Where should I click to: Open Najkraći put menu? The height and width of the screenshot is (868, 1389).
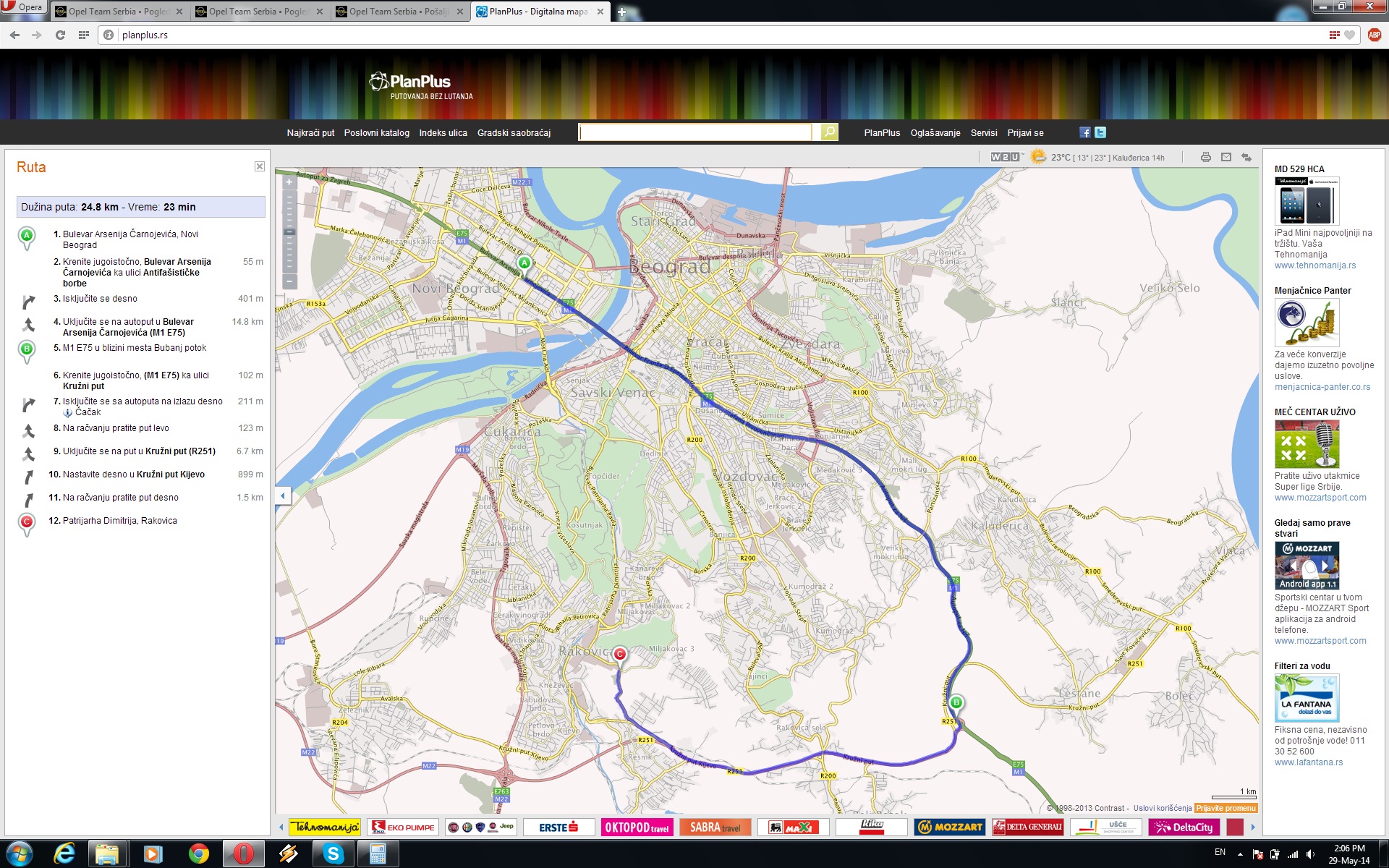pyautogui.click(x=310, y=133)
